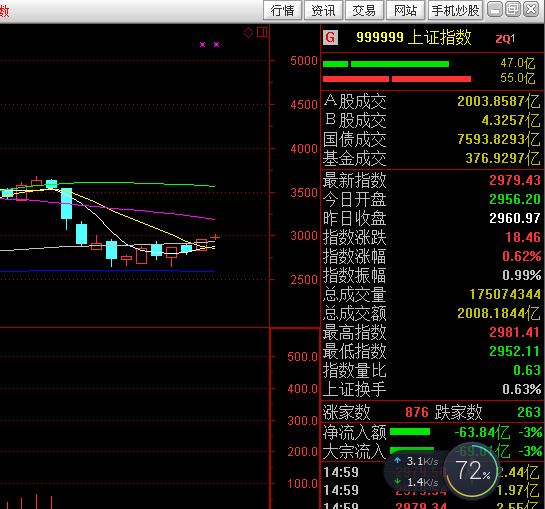Click the 3.1K/s upload speed indicator
Screen dimensions: 545x509
(416, 461)
